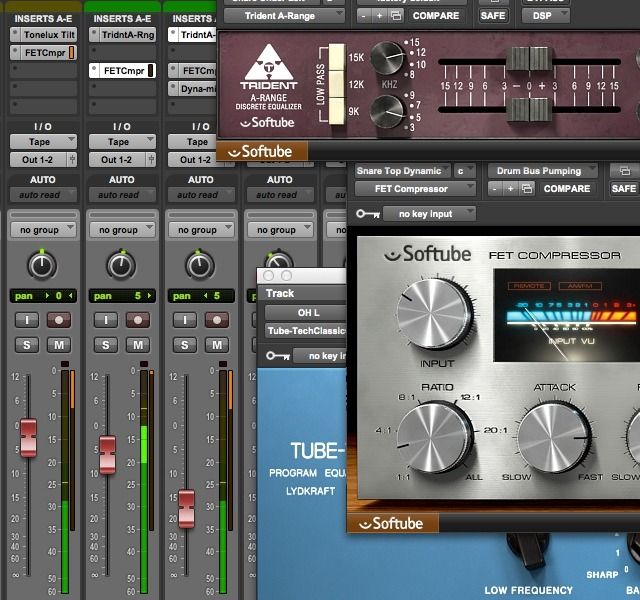Click the Trident window preset copy icon
The height and width of the screenshot is (600, 640).
[396, 16]
